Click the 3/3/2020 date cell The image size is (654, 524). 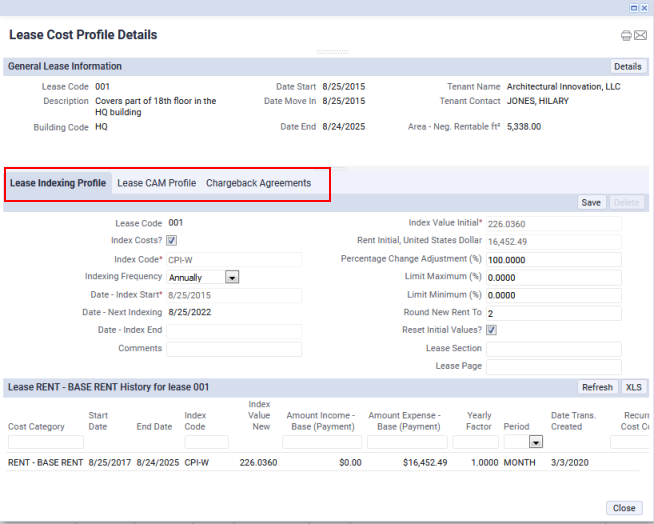[x=570, y=463]
